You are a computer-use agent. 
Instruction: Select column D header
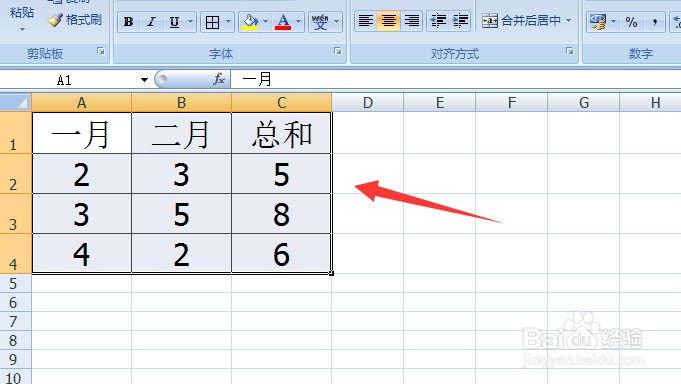pos(368,103)
